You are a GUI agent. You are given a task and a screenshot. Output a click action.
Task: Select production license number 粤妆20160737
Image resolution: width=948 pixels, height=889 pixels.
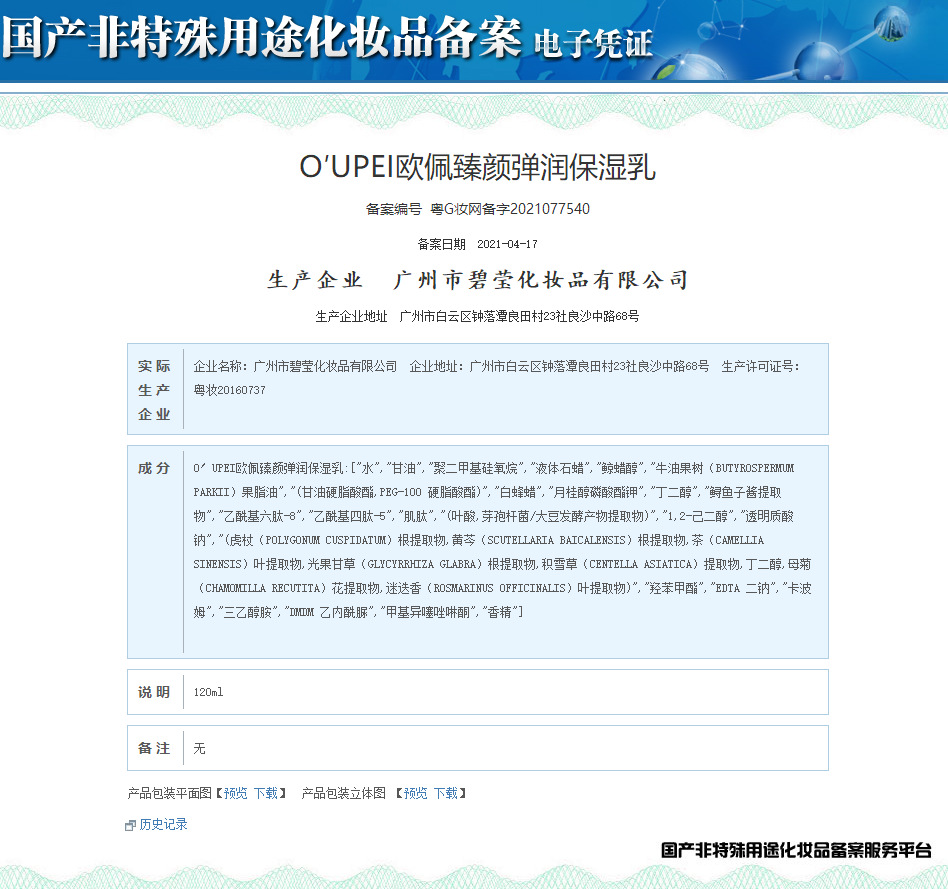tap(230, 391)
